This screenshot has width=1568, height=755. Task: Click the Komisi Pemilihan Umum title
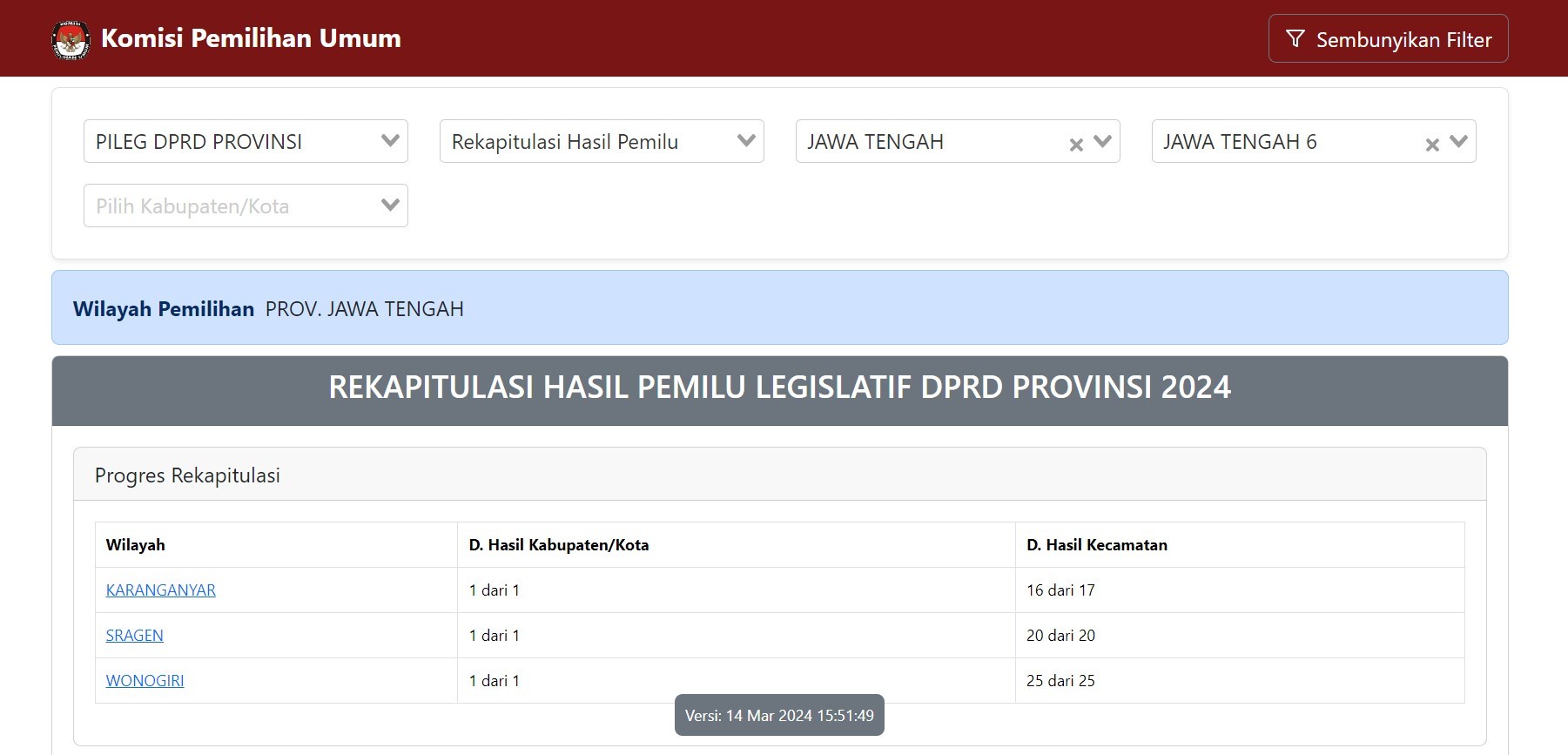[251, 39]
